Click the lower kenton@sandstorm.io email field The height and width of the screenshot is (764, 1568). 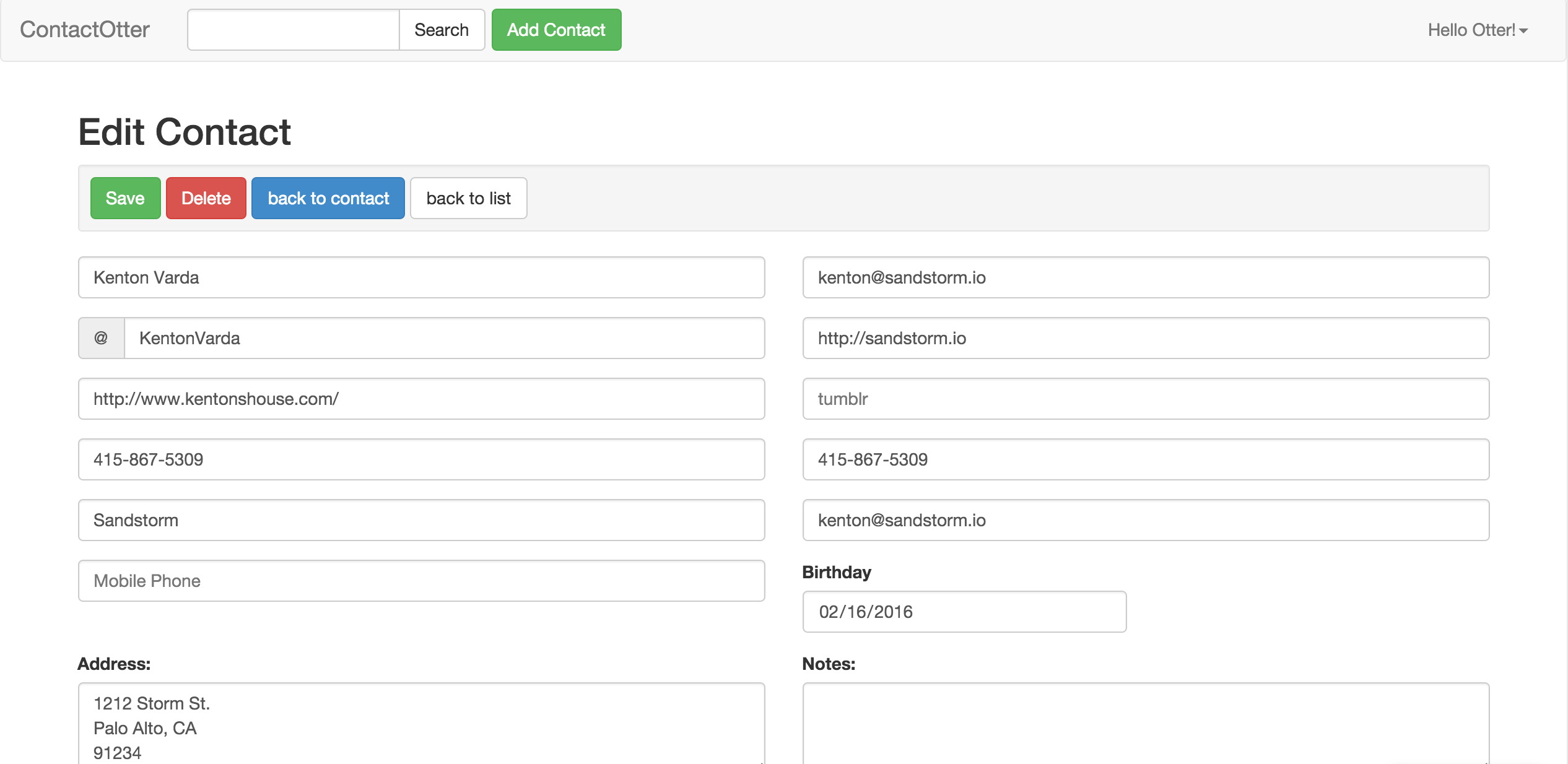(1146, 520)
